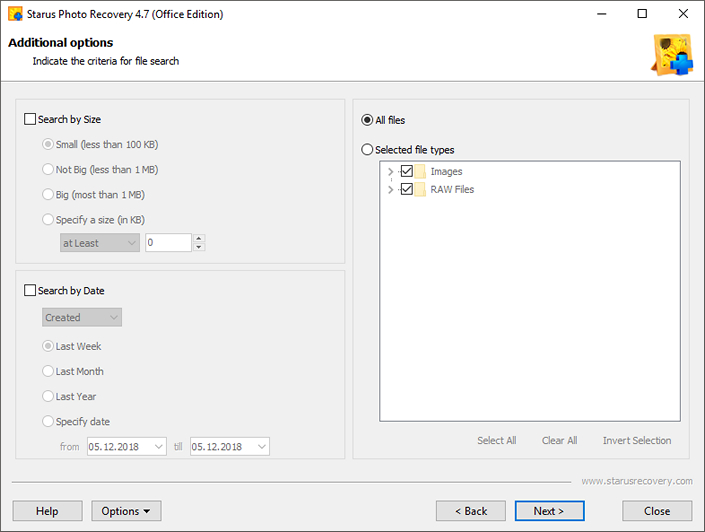The width and height of the screenshot is (705, 532).
Task: Choose the Selected file types option
Action: 367,150
